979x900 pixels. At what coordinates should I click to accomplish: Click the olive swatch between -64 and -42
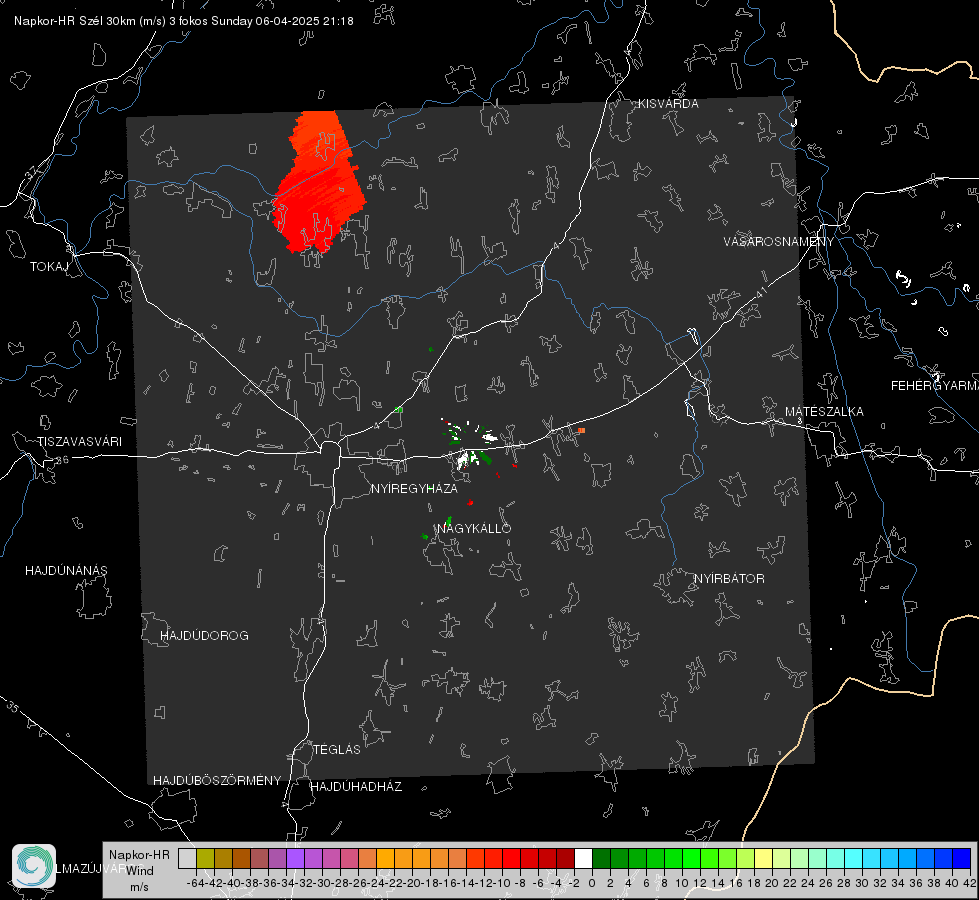(205, 858)
